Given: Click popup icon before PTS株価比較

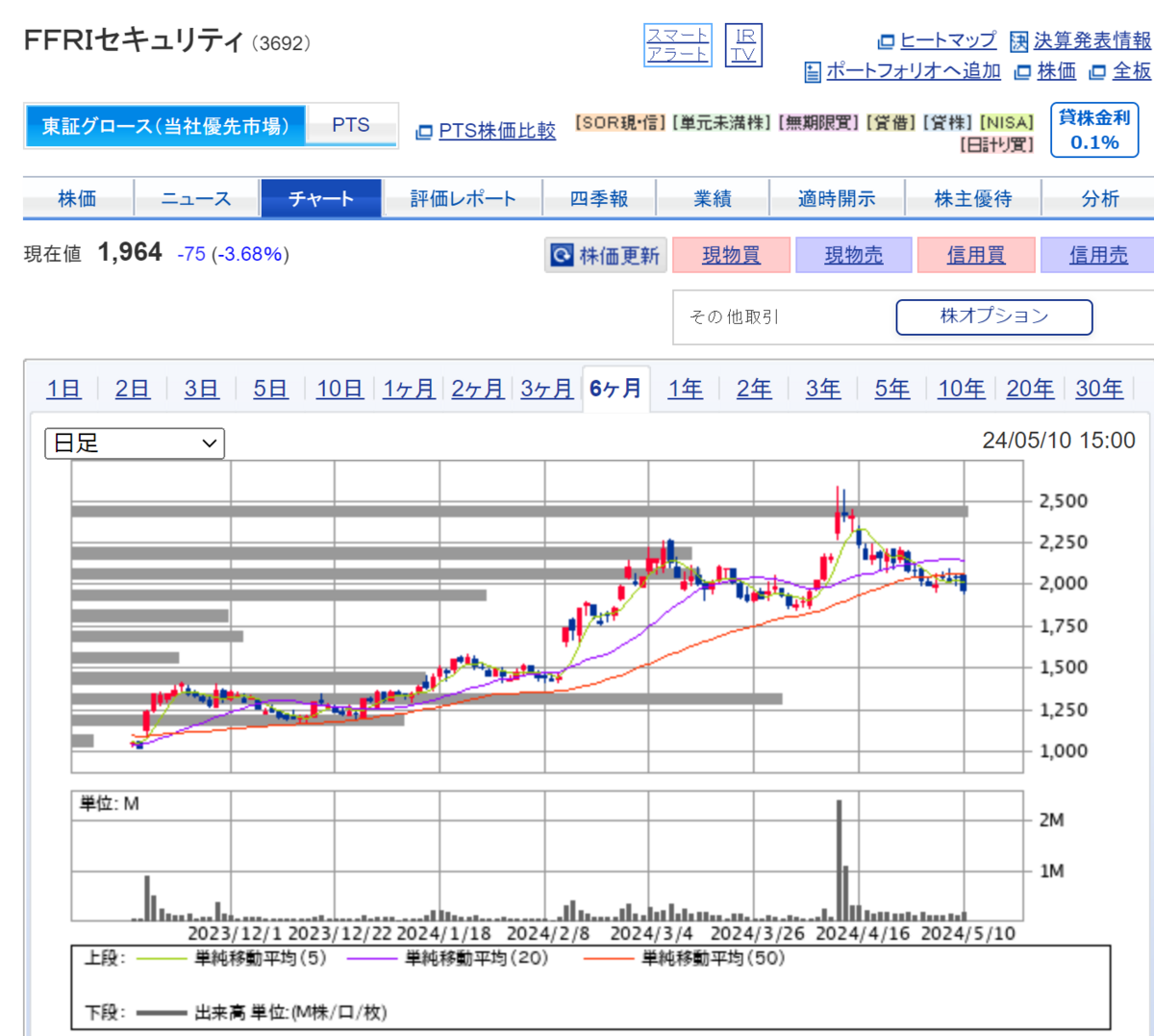Looking at the screenshot, I should coord(424,132).
